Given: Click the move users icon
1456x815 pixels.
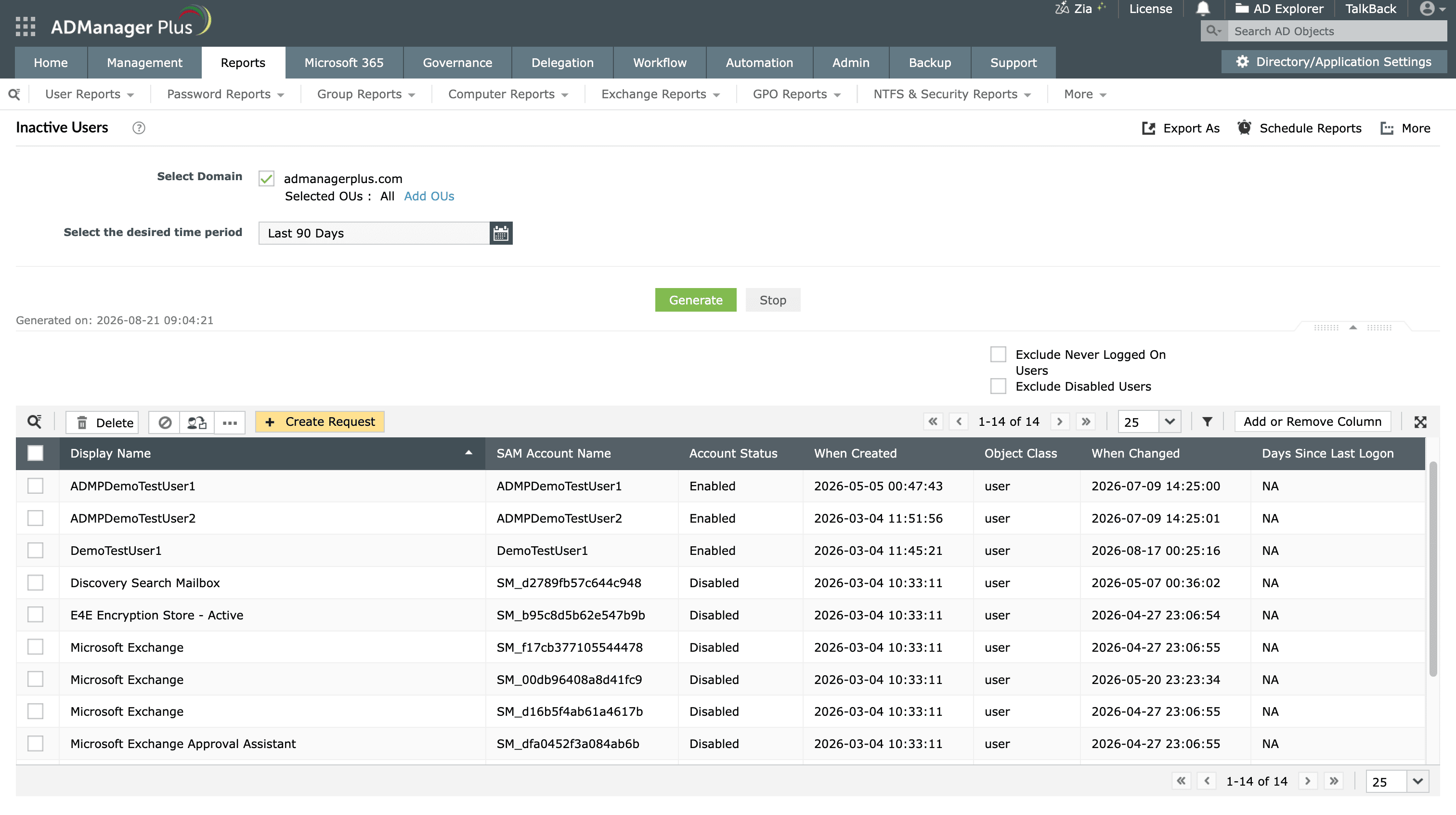Looking at the screenshot, I should pos(197,422).
